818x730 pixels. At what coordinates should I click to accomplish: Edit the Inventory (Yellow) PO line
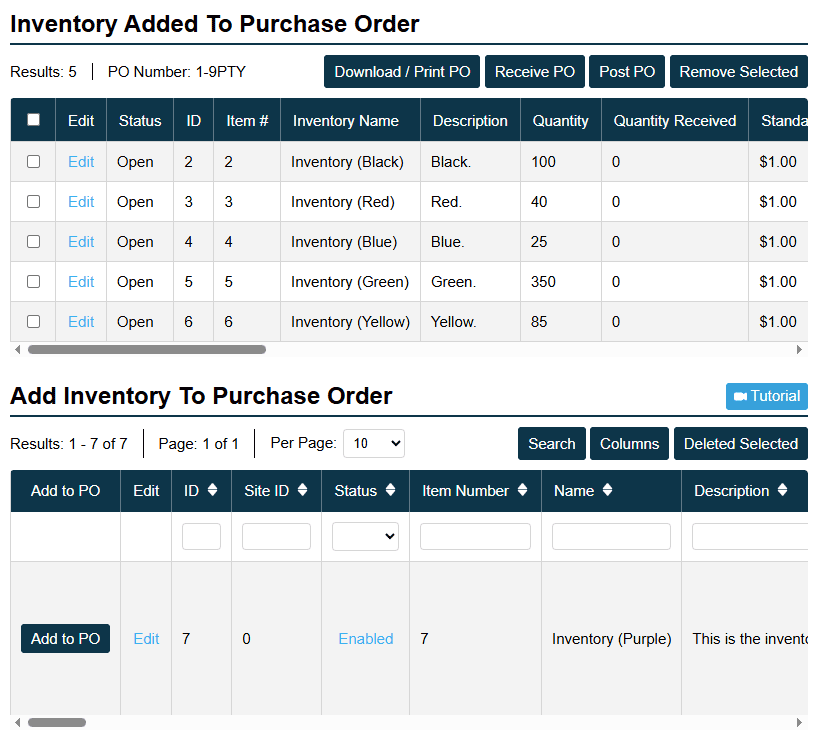point(81,322)
